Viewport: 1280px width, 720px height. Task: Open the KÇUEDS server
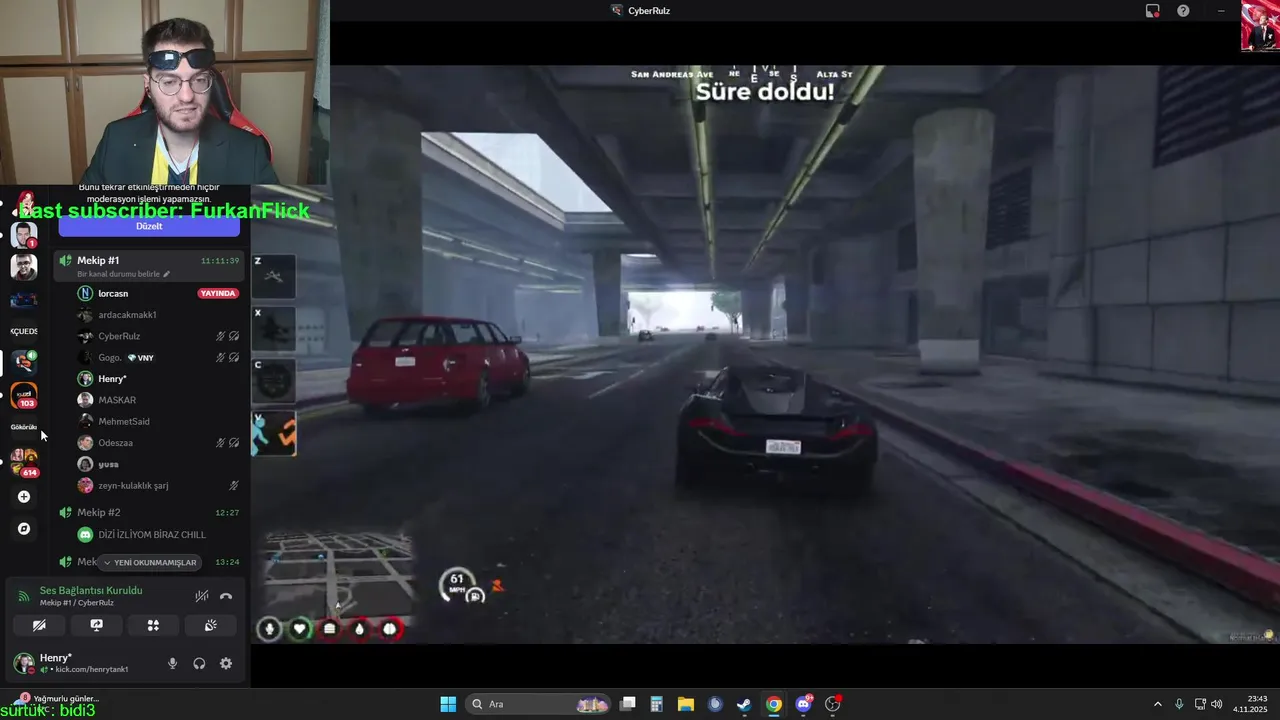tap(24, 331)
